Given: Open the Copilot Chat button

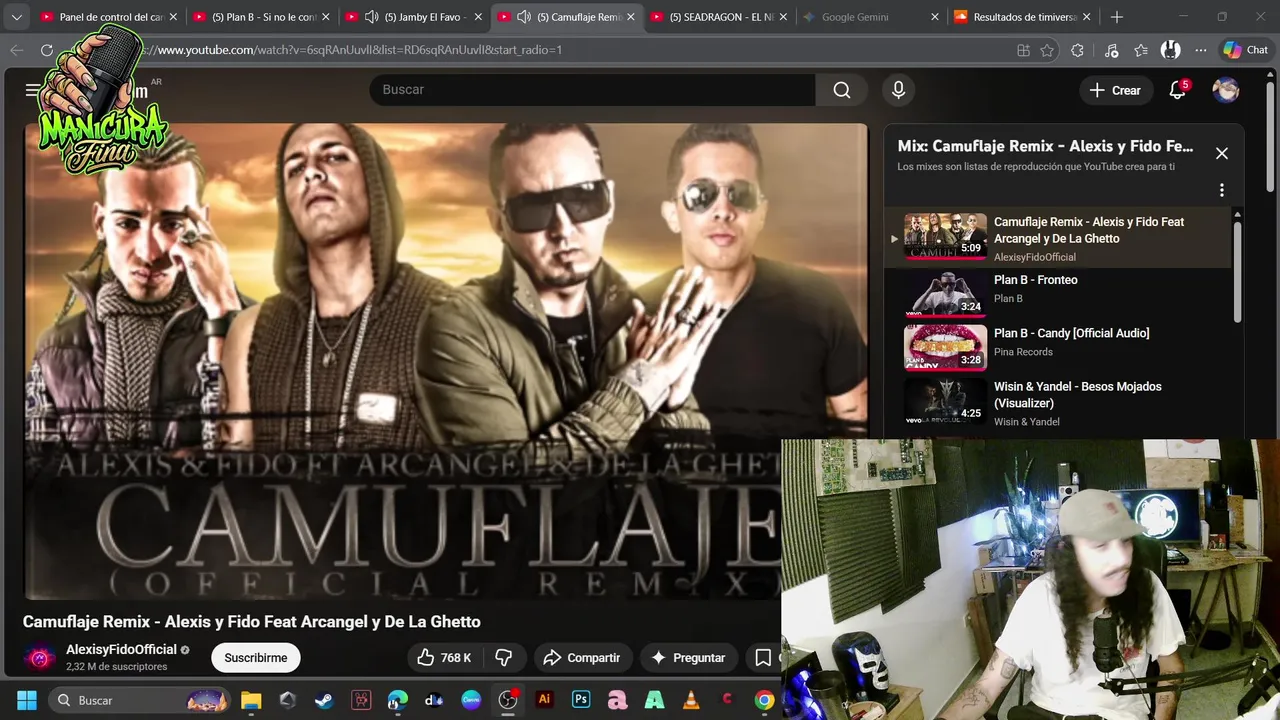Looking at the screenshot, I should [1246, 50].
